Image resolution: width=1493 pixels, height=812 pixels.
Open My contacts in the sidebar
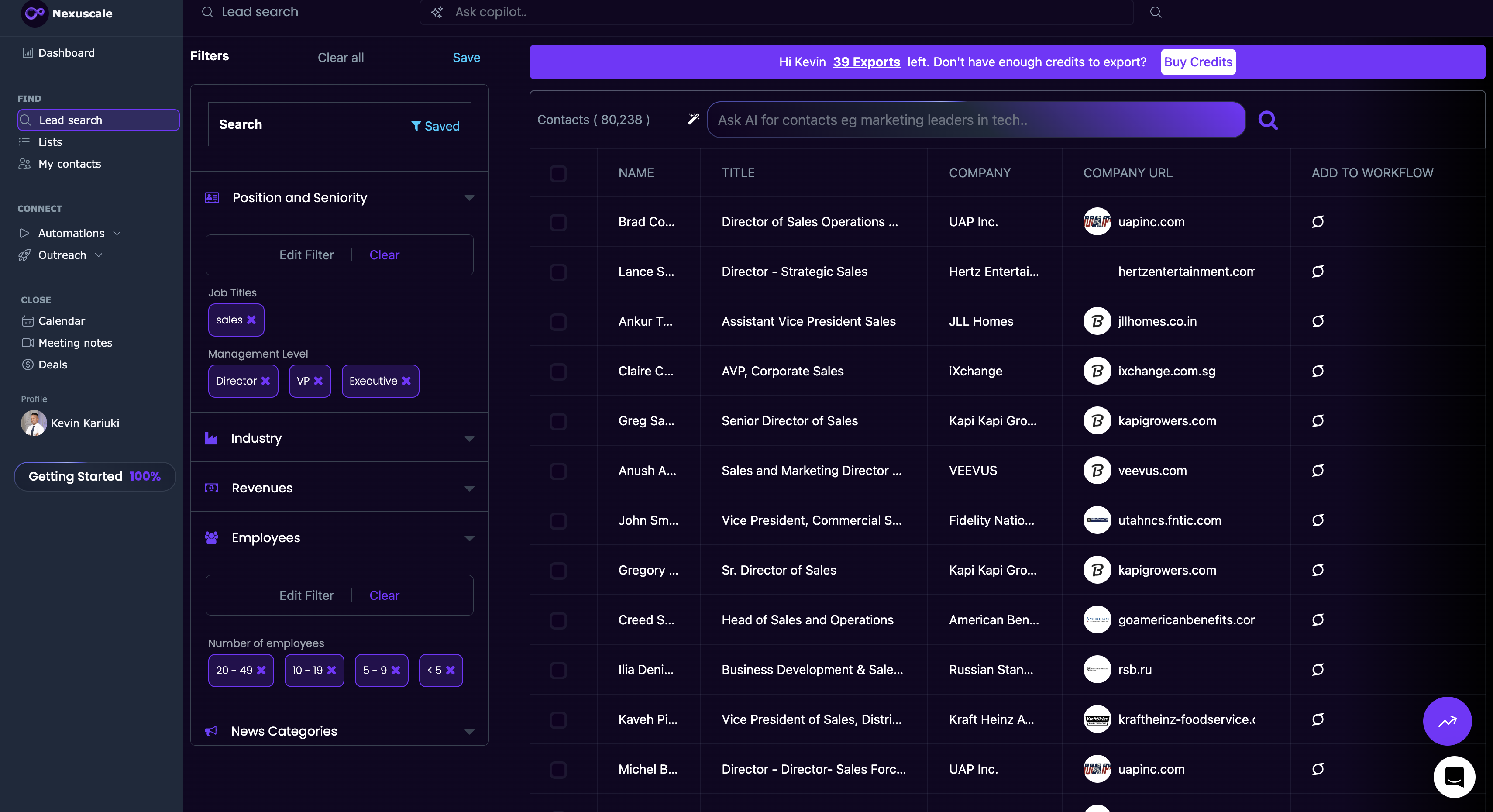60,164
